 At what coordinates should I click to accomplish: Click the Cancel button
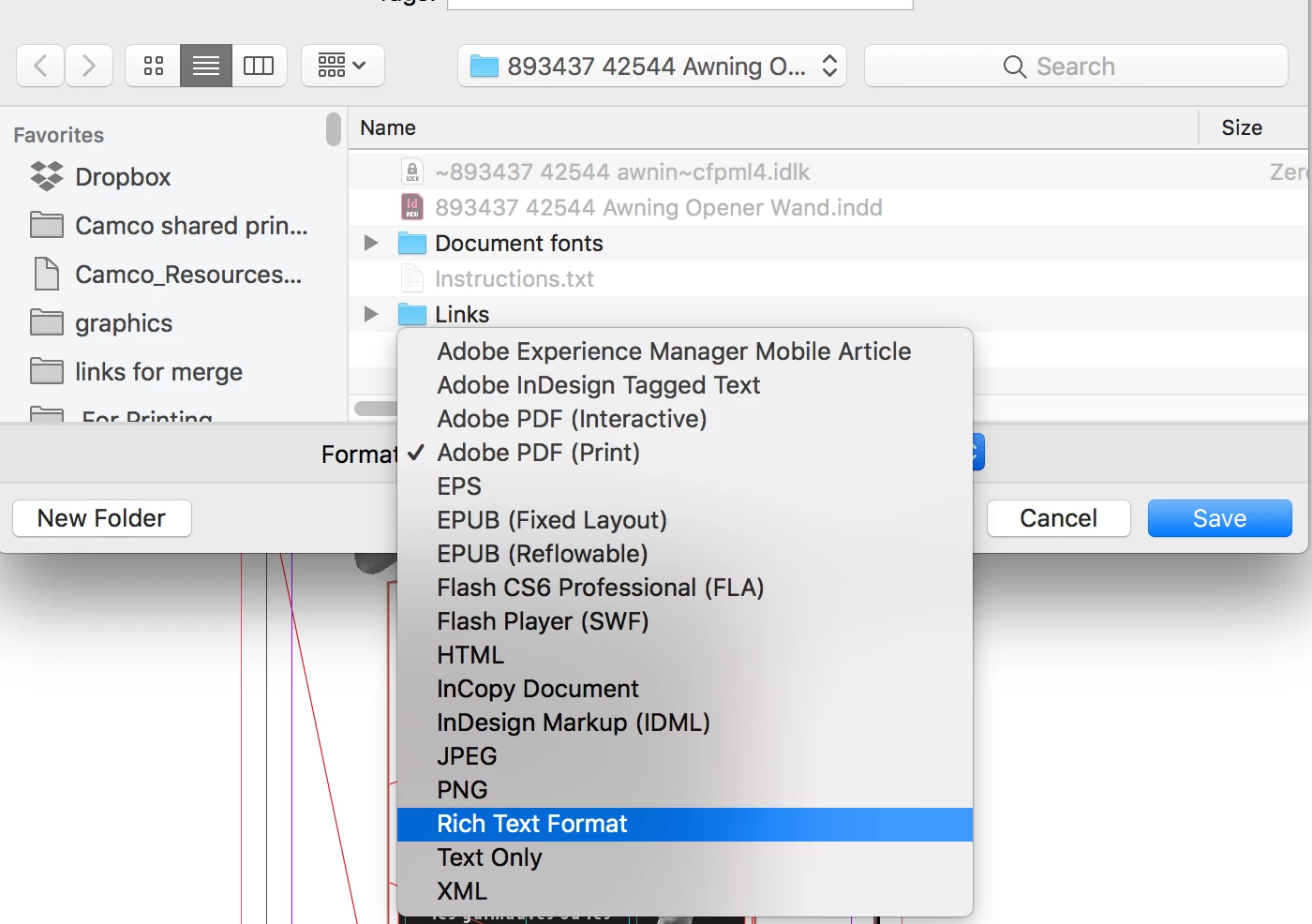pos(1059,518)
